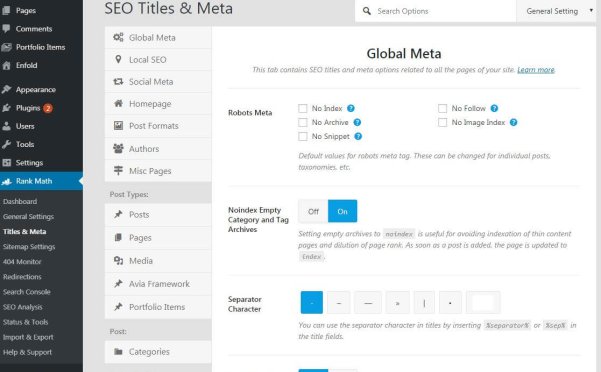Click the image icon beside Post Formats
The height and width of the screenshot is (372, 601).
pyautogui.click(x=118, y=126)
